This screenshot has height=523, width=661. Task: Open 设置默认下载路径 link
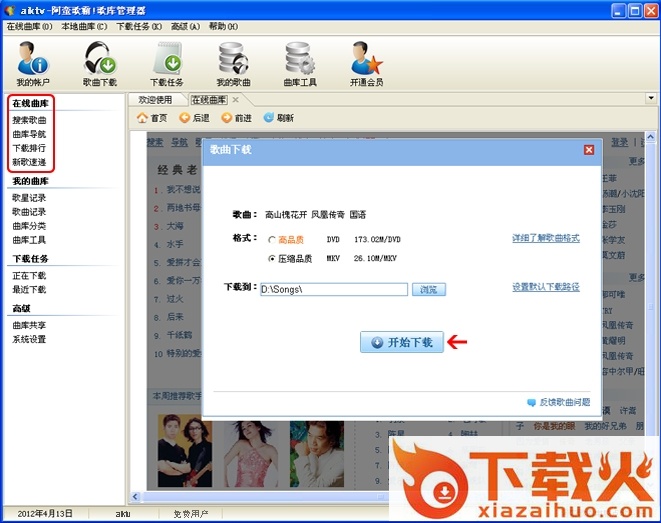[x=546, y=287]
